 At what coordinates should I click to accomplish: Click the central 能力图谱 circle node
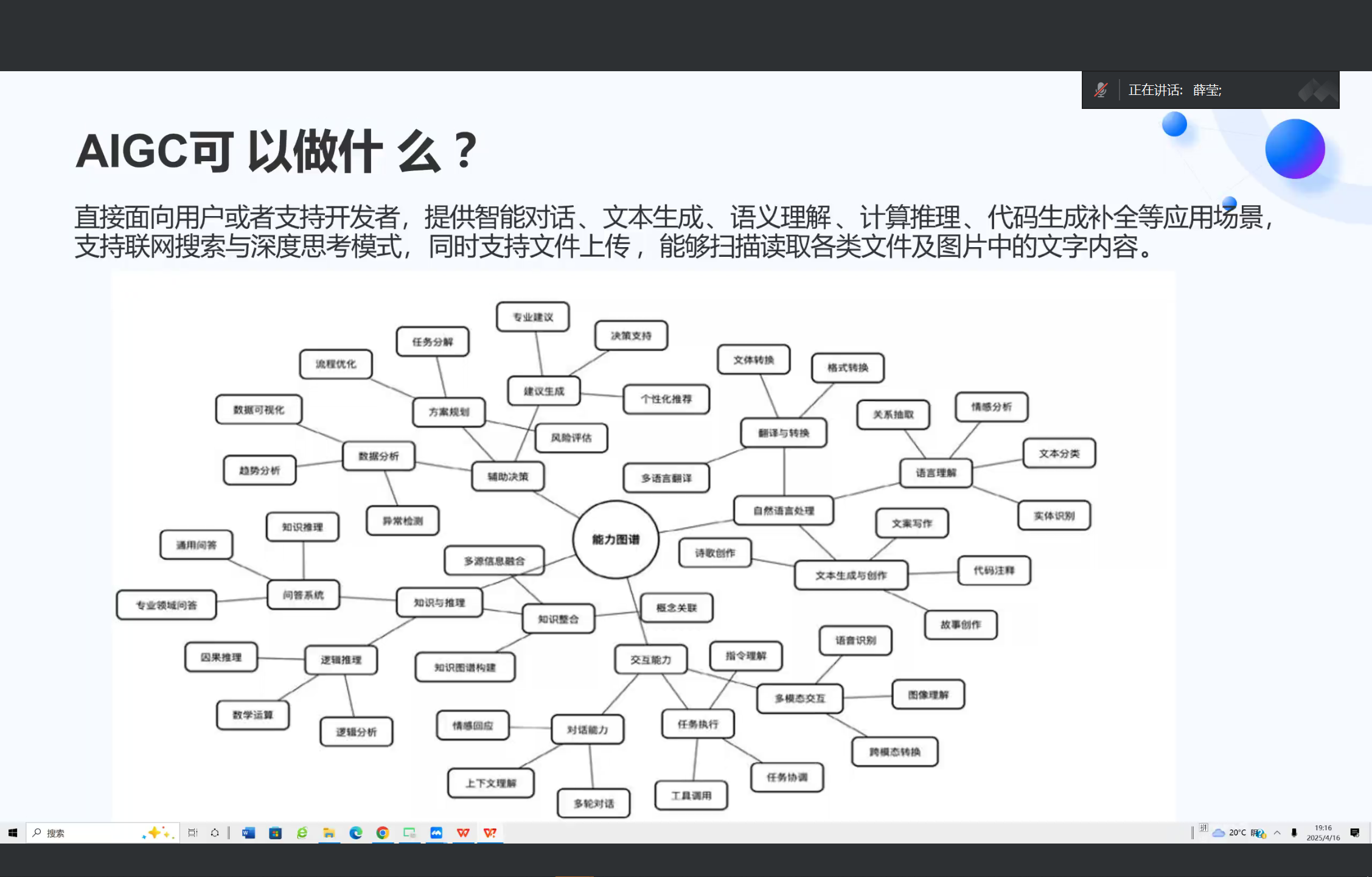tap(615, 539)
